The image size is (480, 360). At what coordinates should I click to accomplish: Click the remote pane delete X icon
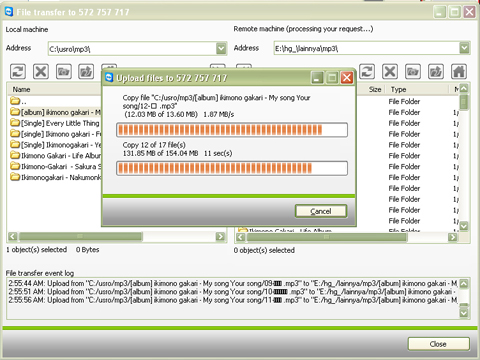[x=390, y=72]
